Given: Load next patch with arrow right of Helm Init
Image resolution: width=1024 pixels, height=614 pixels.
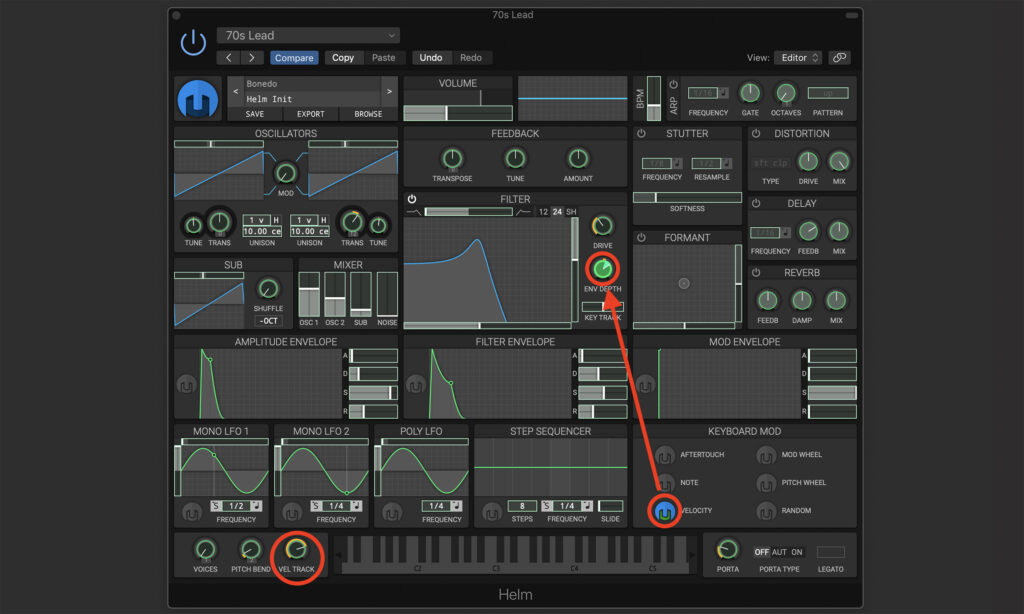Looking at the screenshot, I should 389,91.
